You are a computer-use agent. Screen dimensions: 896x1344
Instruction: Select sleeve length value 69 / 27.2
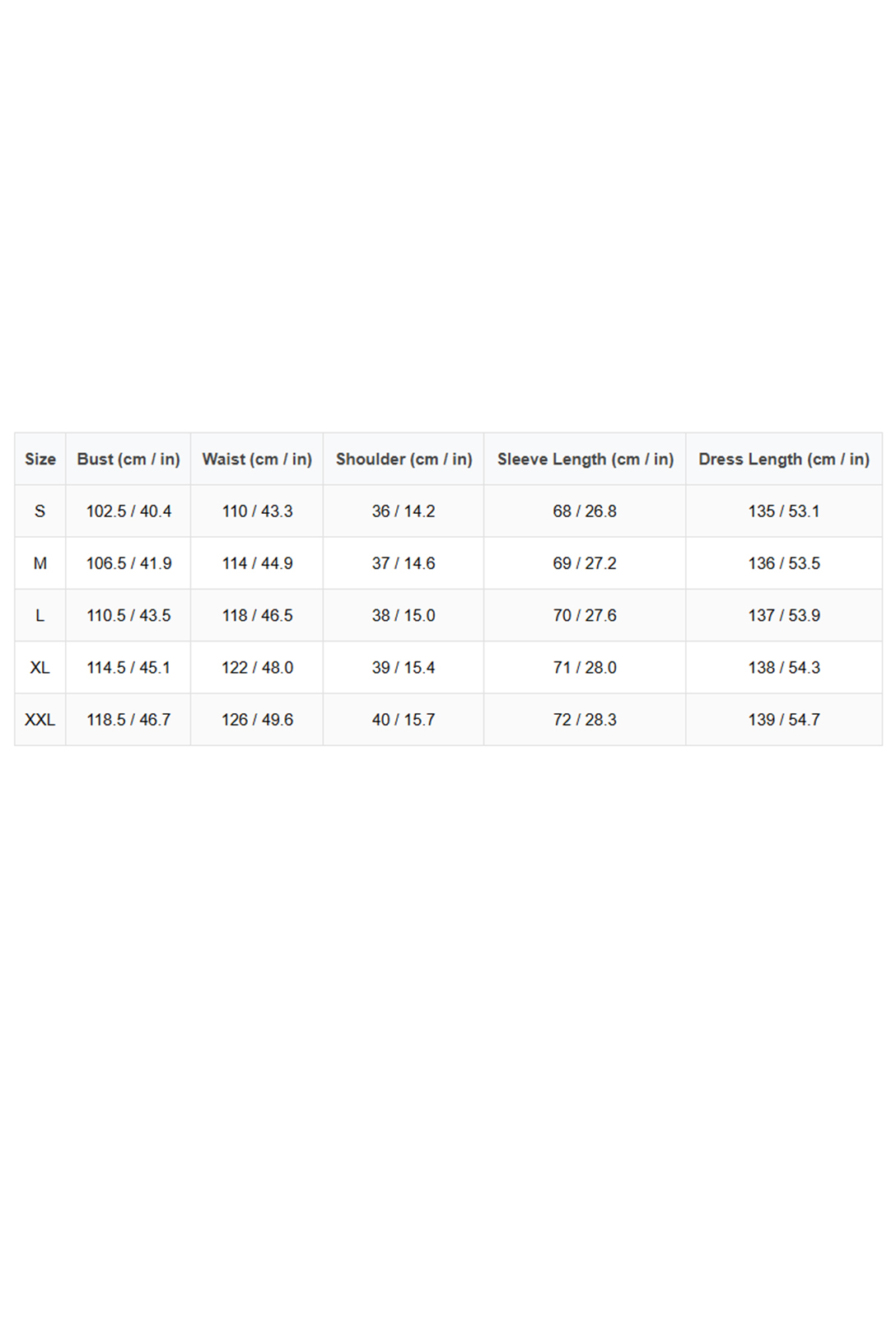585,563
